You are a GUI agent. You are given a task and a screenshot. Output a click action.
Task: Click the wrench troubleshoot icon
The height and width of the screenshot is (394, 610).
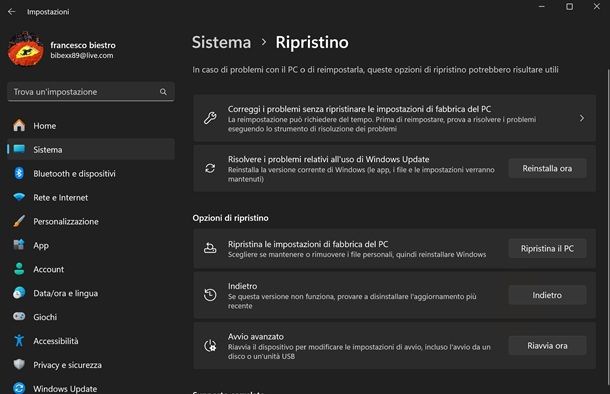pos(210,118)
